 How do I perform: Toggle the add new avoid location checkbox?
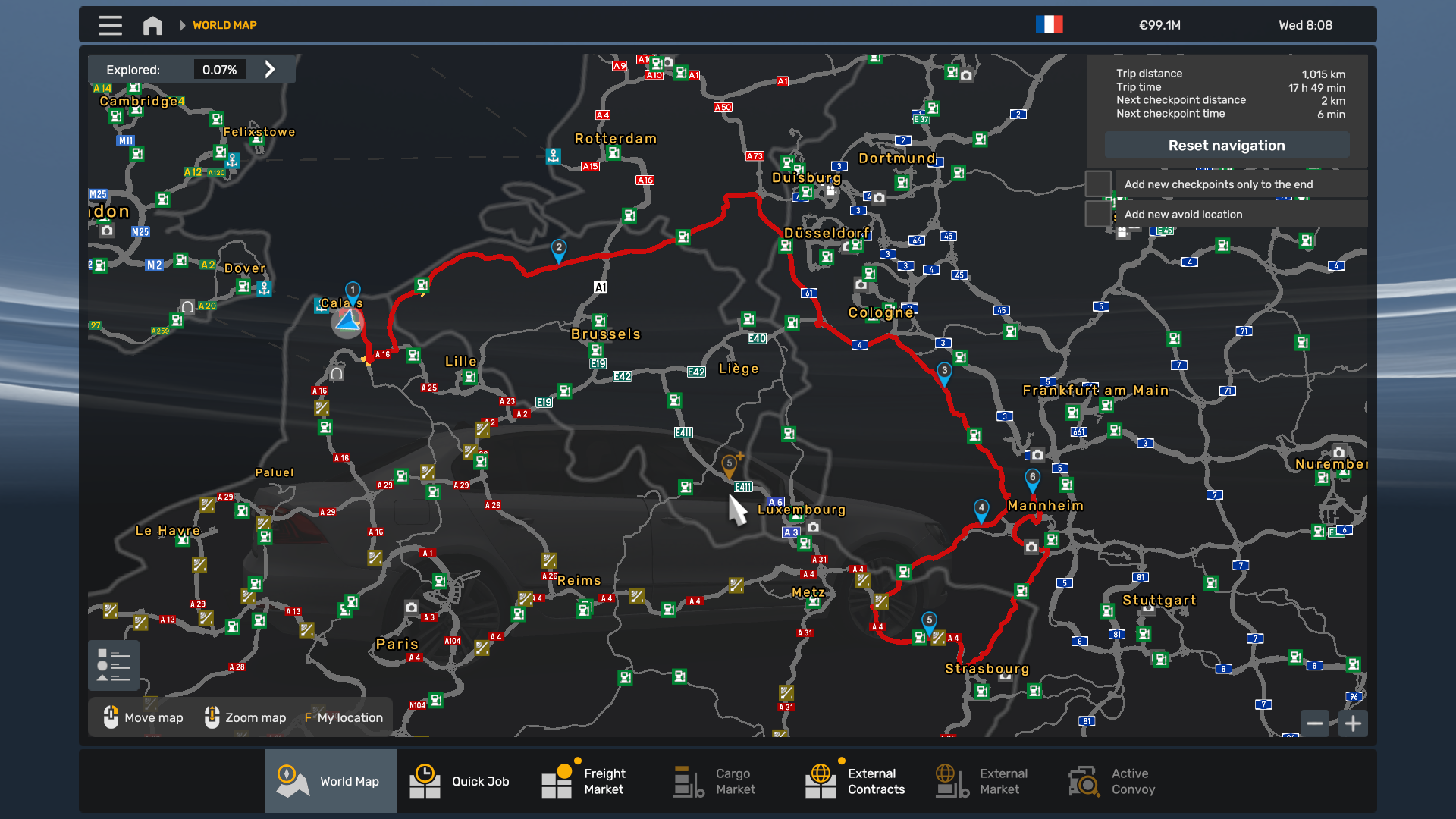tap(1098, 215)
